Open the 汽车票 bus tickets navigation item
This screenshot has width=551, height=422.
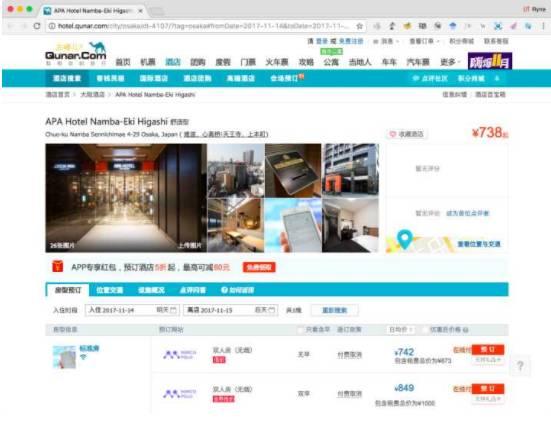pyautogui.click(x=418, y=62)
